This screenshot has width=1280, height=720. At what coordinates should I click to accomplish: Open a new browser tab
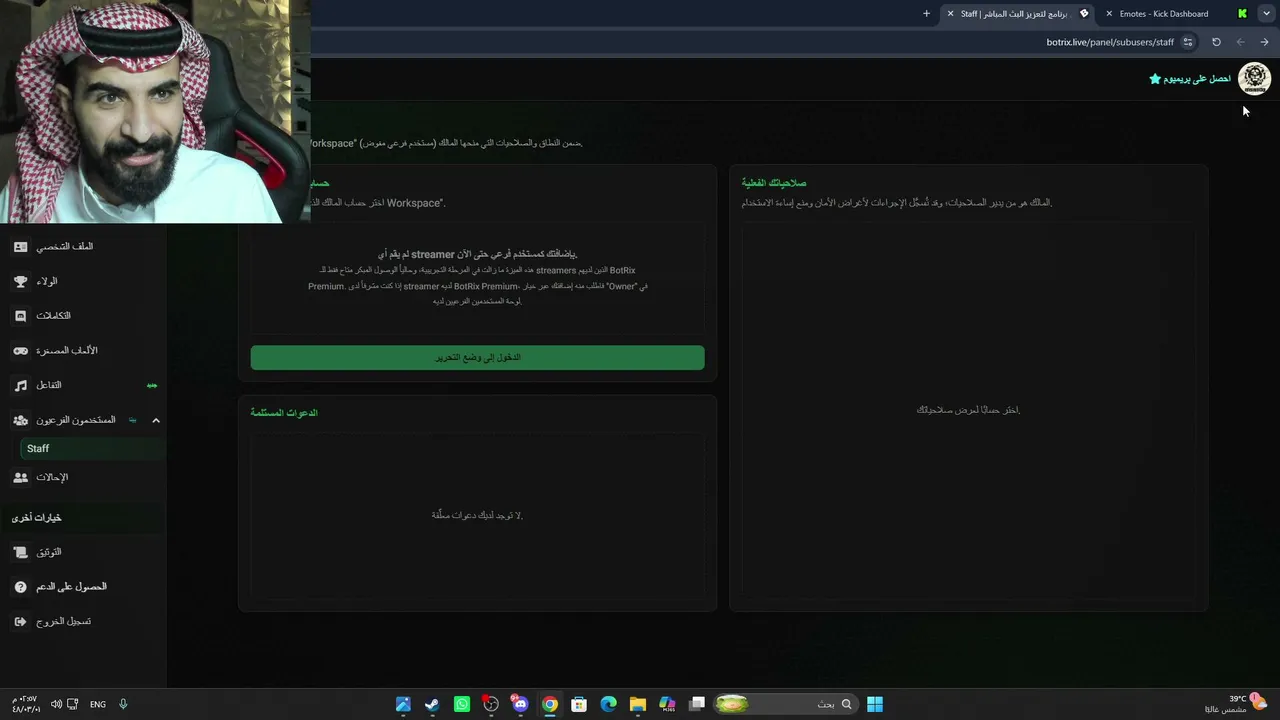click(926, 14)
